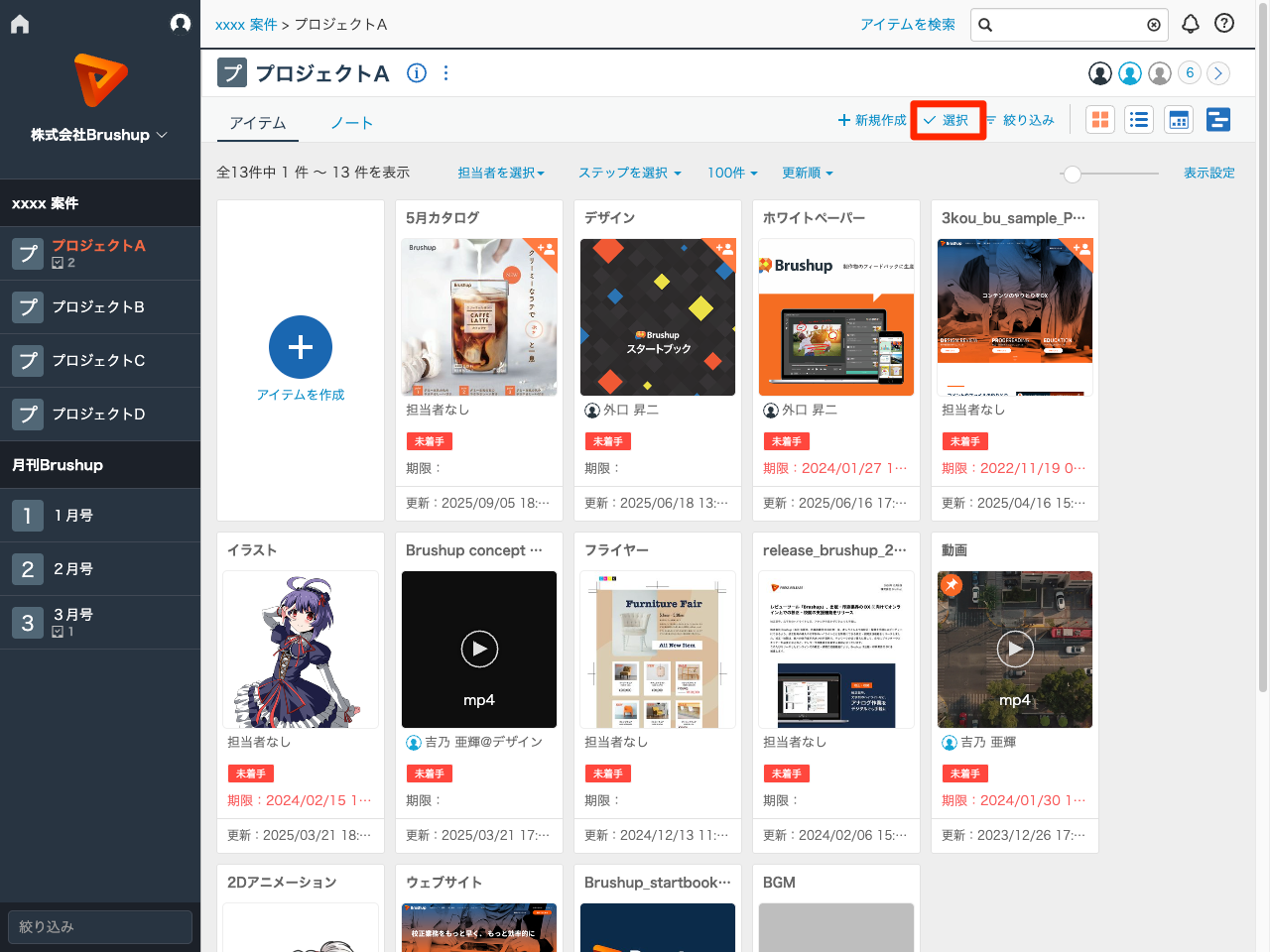The height and width of the screenshot is (952, 1270).
Task: Open the notifications bell
Action: (1191, 24)
